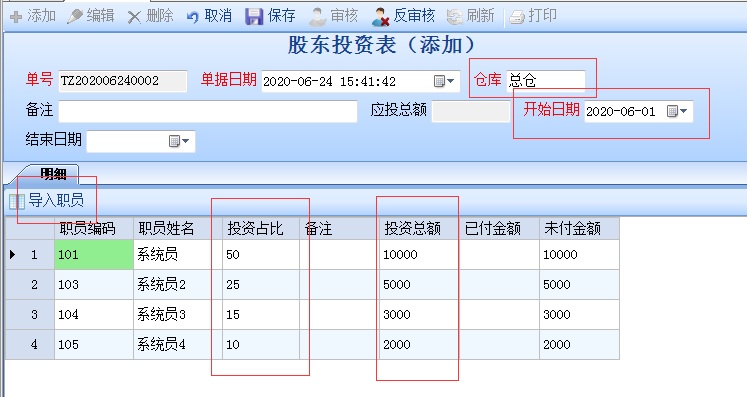Click the 保存 floppy disk icon
The height and width of the screenshot is (397, 750).
(x=254, y=17)
